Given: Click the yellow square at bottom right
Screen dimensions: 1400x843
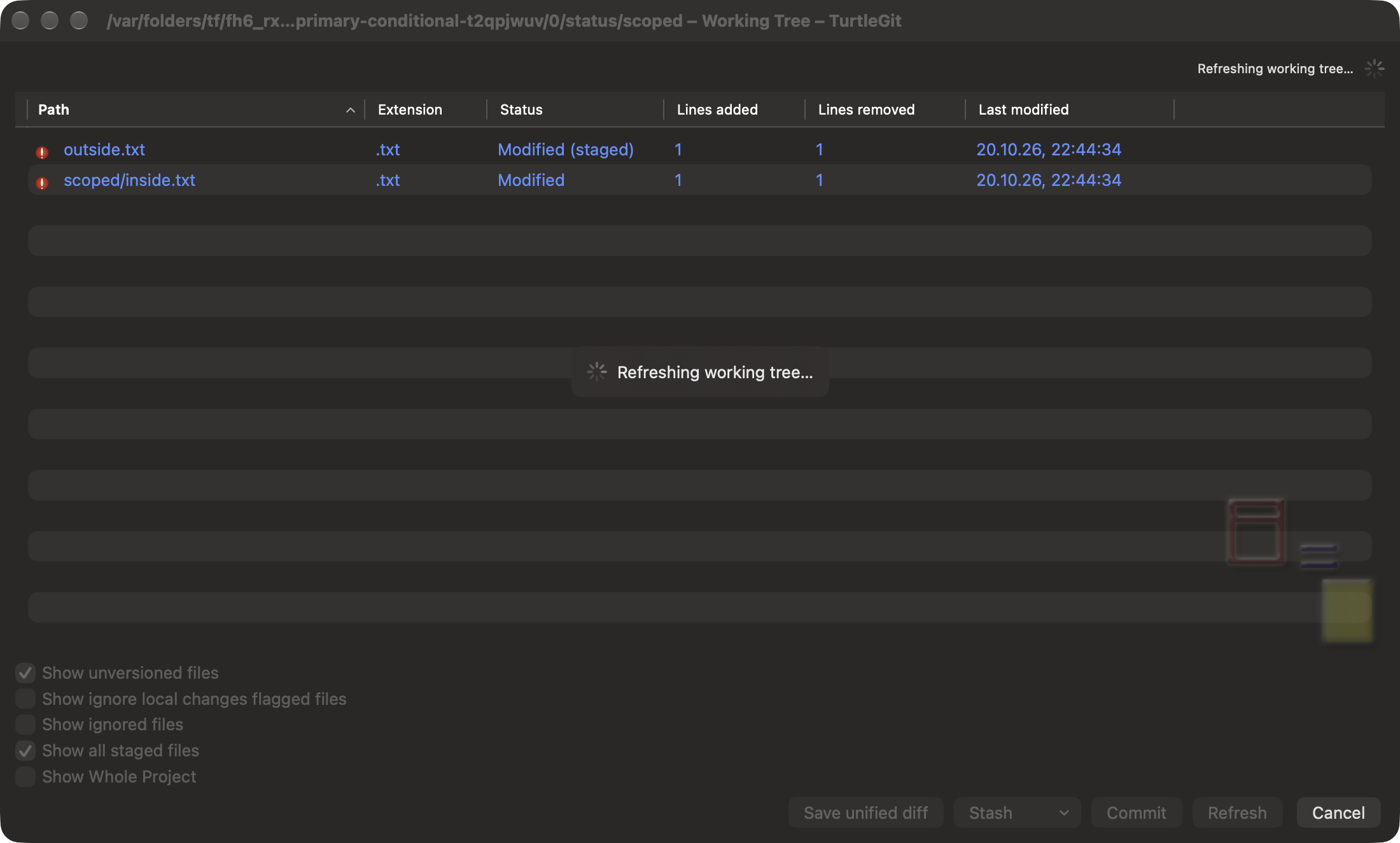Looking at the screenshot, I should point(1347,611).
